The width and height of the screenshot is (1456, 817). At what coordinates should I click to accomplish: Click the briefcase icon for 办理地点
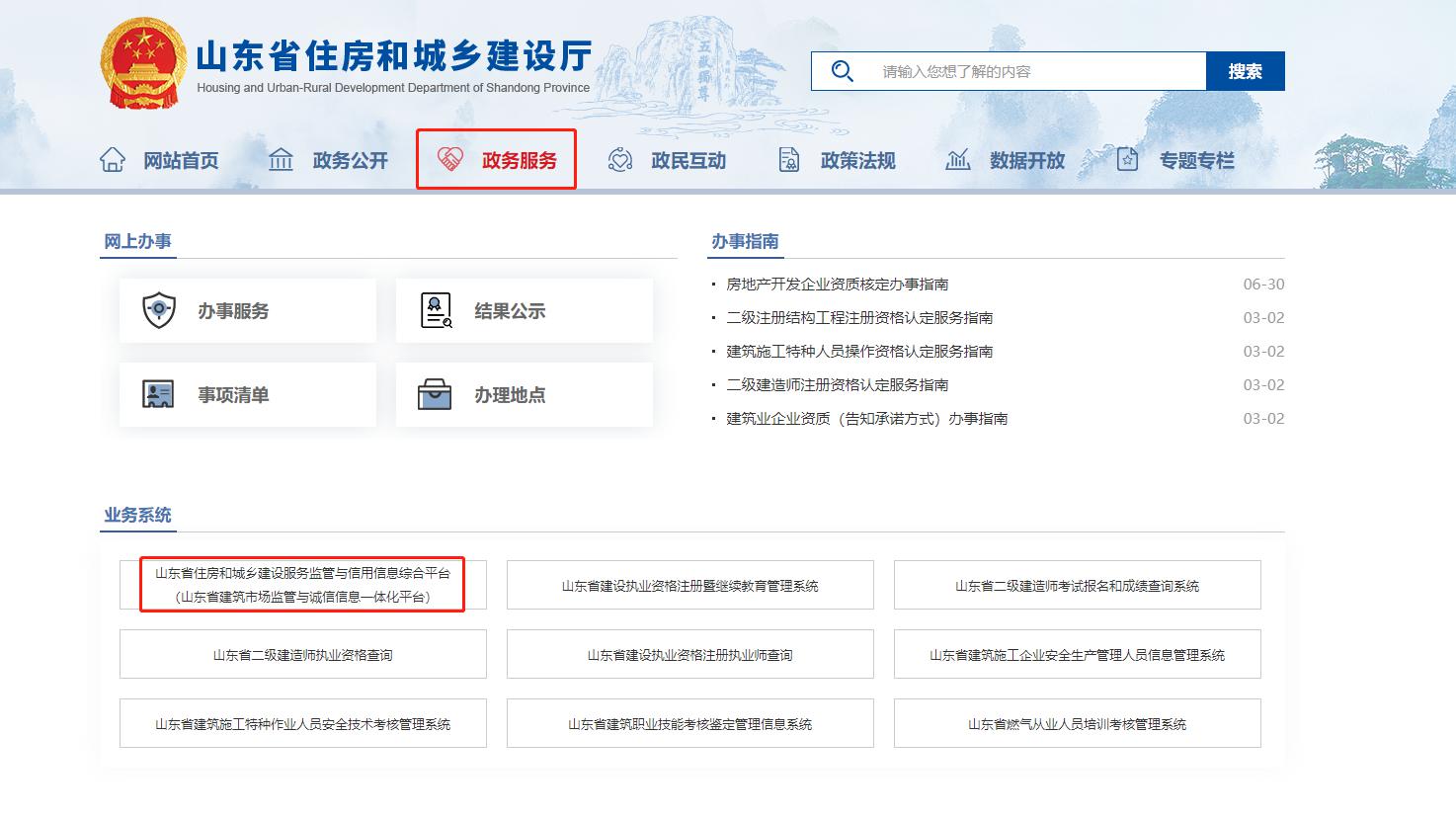pos(436,394)
